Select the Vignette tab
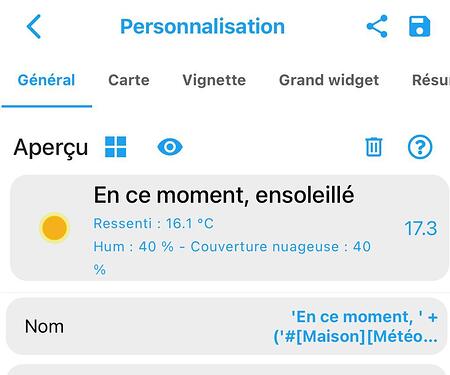 [214, 80]
